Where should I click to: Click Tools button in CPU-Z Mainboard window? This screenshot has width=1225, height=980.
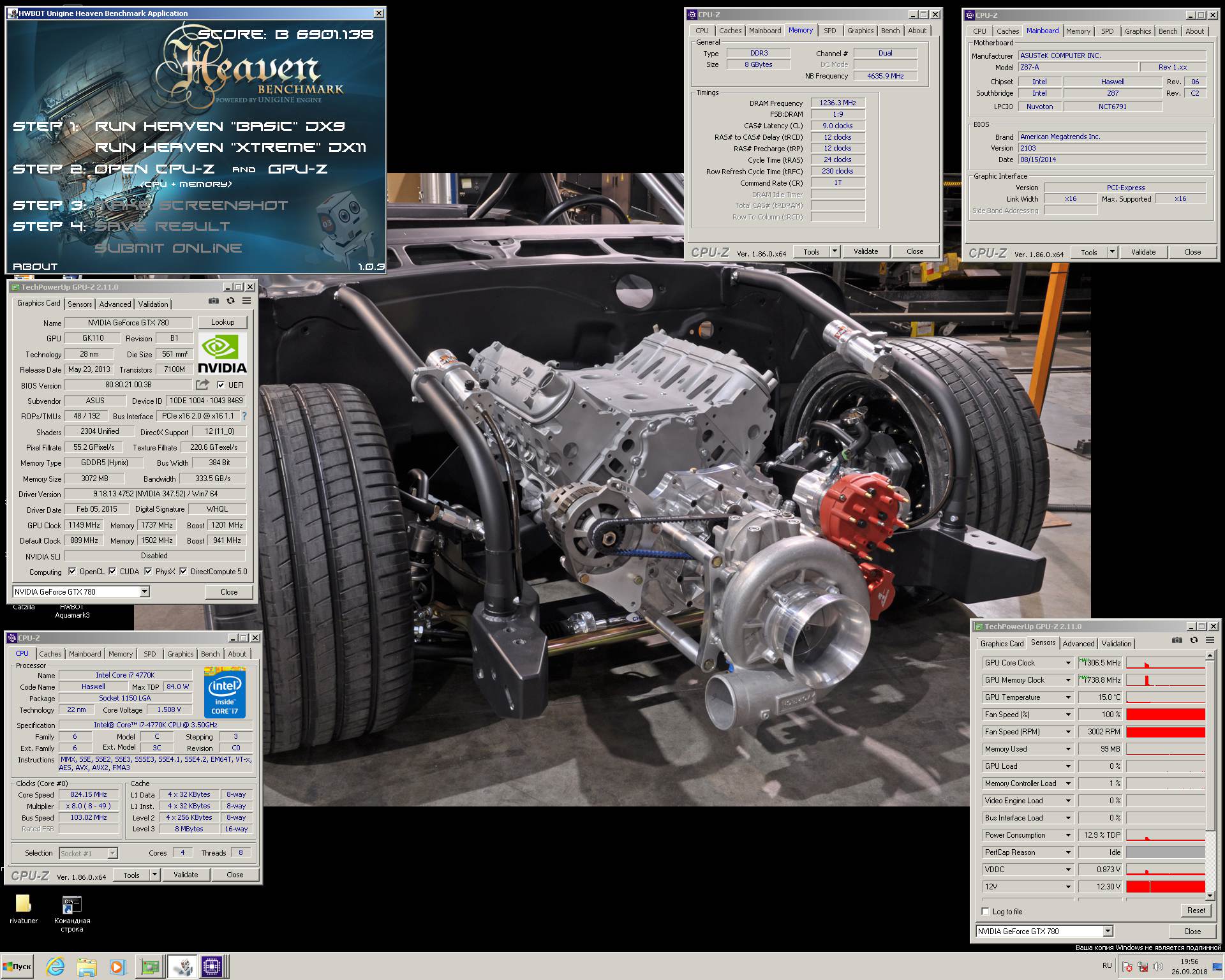(1089, 252)
